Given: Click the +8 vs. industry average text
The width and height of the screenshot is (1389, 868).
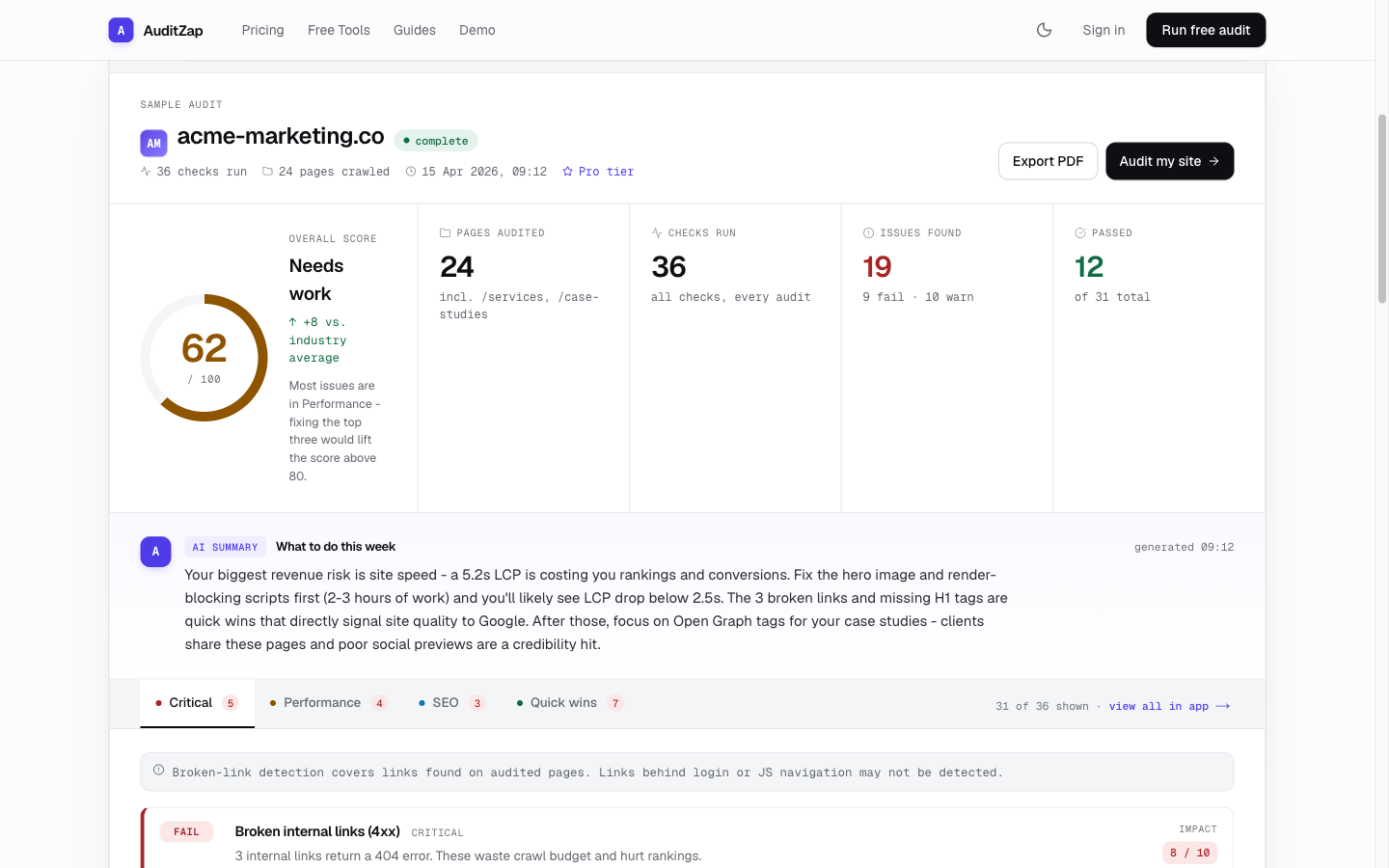Looking at the screenshot, I should (317, 339).
